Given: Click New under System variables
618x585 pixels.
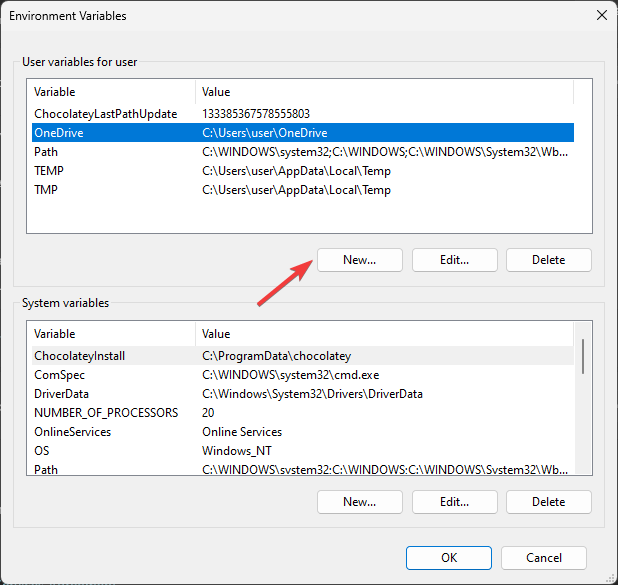Looking at the screenshot, I should [x=360, y=502].
